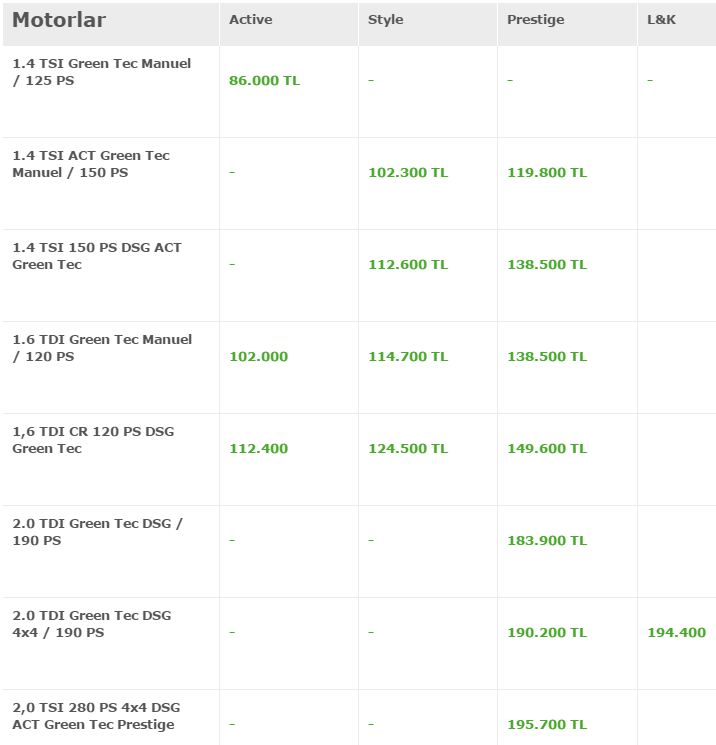Click the 119.800 TL Prestige price

pos(547,173)
